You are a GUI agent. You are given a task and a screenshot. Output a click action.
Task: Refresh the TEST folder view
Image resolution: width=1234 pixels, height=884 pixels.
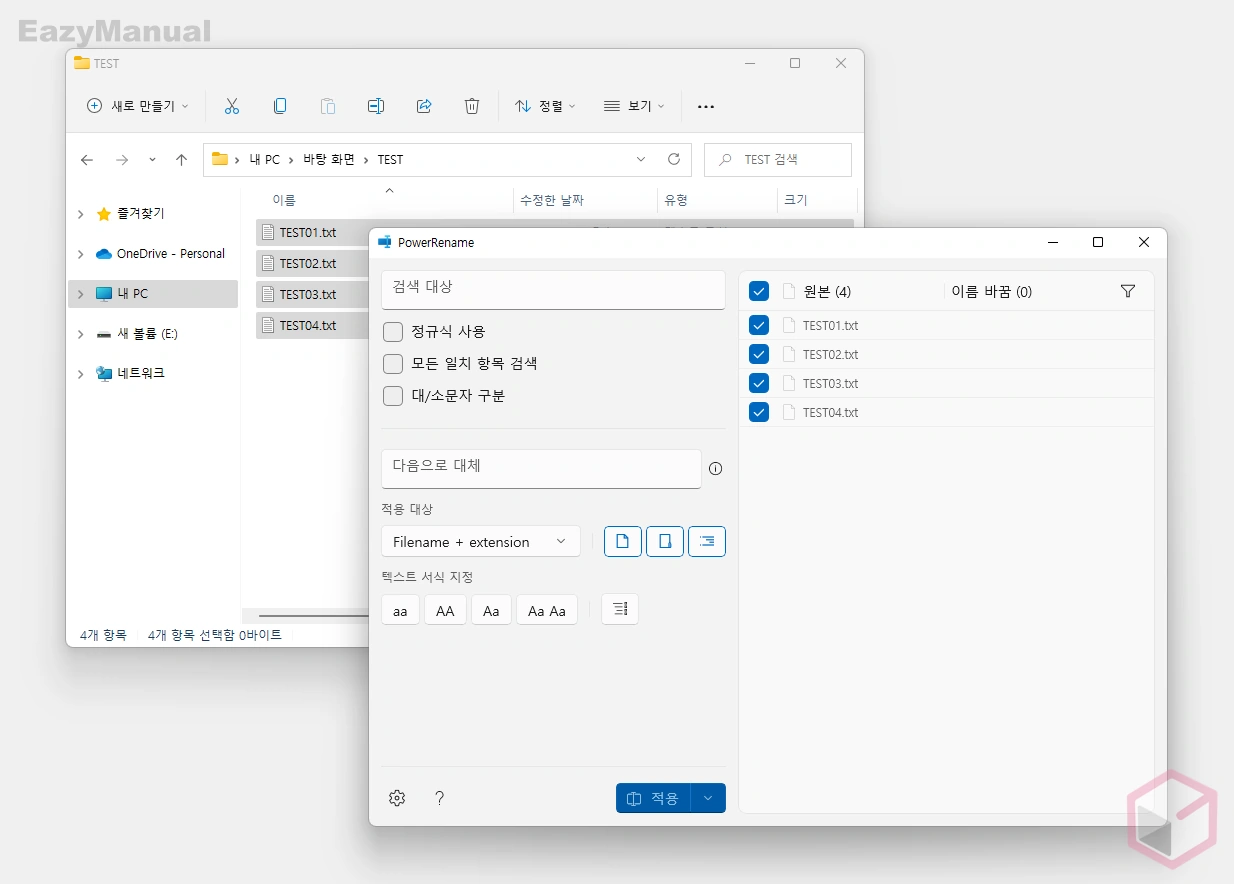[x=674, y=159]
